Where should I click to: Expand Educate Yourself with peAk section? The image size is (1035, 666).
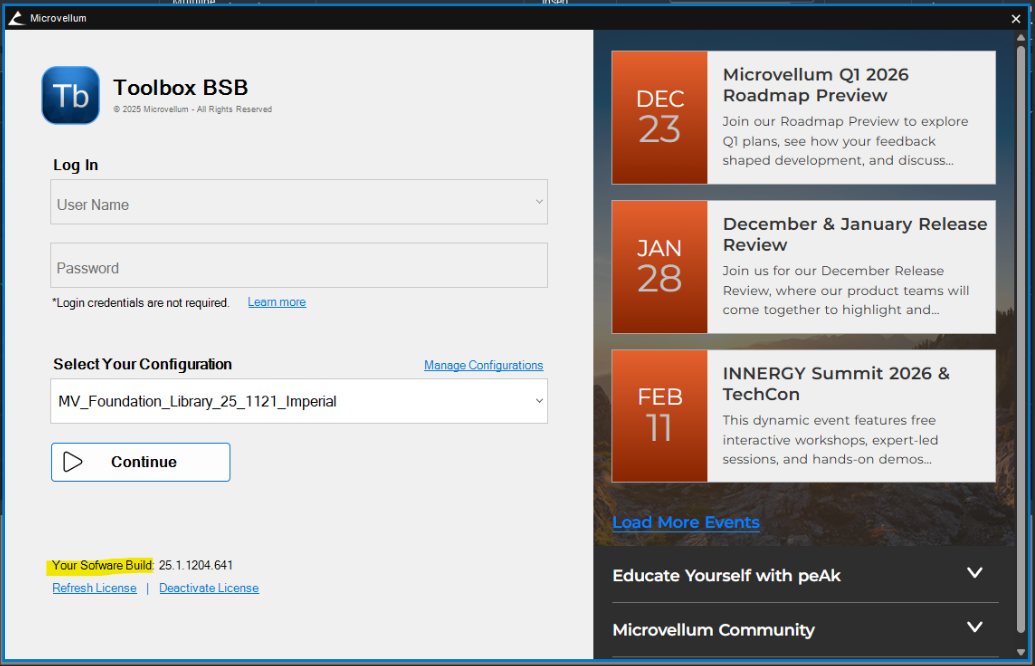tap(974, 574)
